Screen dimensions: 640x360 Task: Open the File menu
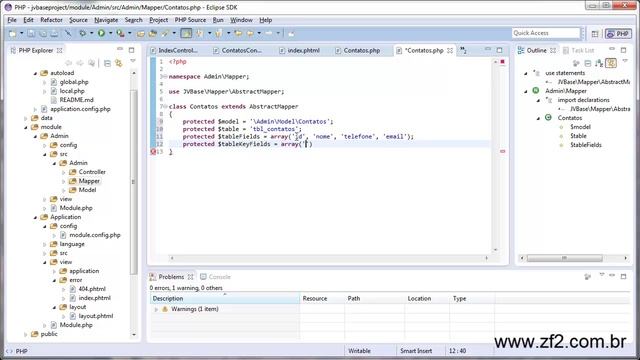[x=12, y=20]
